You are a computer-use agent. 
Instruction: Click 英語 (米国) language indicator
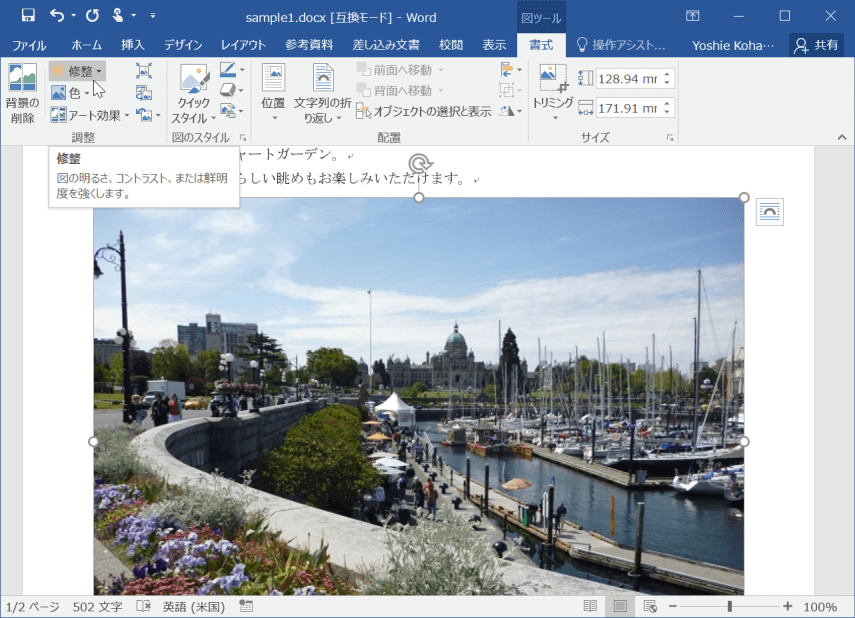194,607
